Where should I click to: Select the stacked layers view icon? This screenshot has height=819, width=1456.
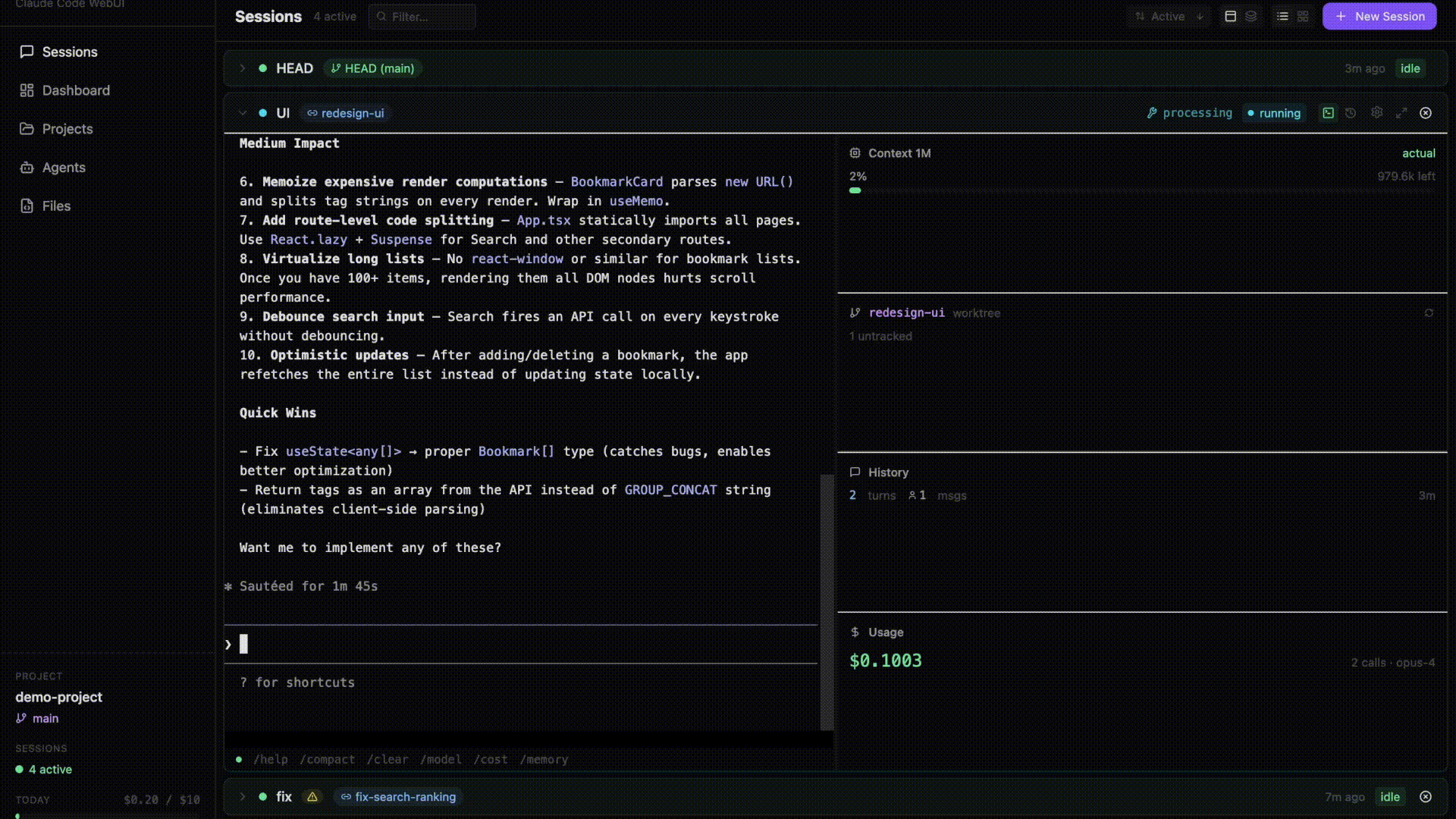pos(1251,16)
